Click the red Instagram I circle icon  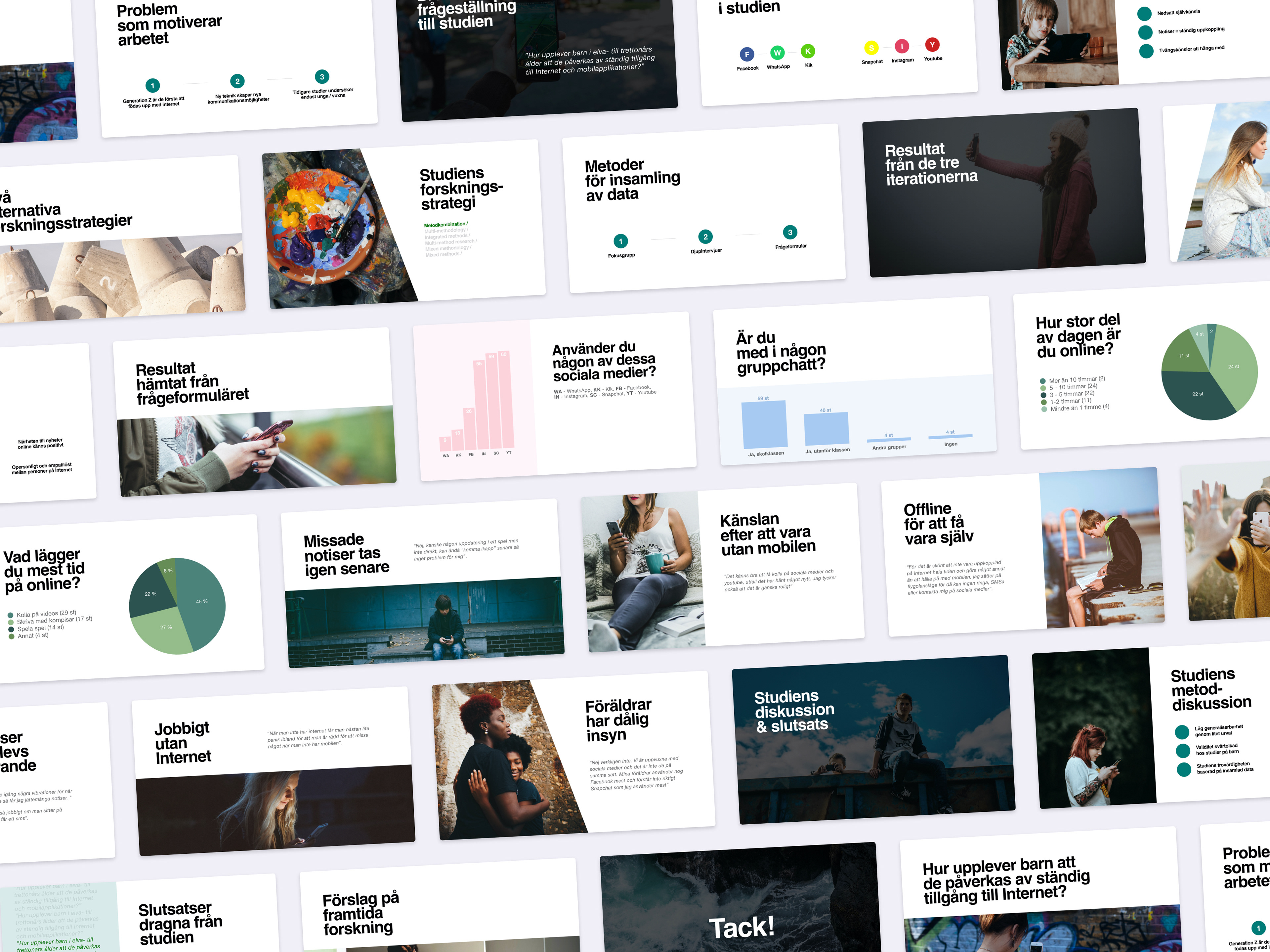[x=901, y=47]
